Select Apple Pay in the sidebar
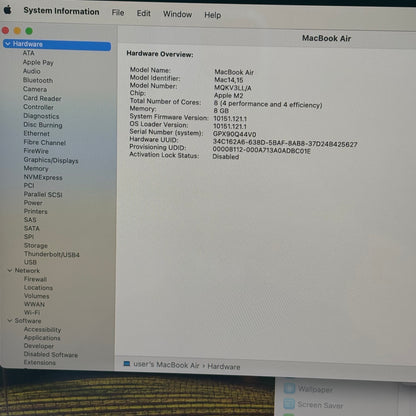The height and width of the screenshot is (416, 416). [38, 62]
